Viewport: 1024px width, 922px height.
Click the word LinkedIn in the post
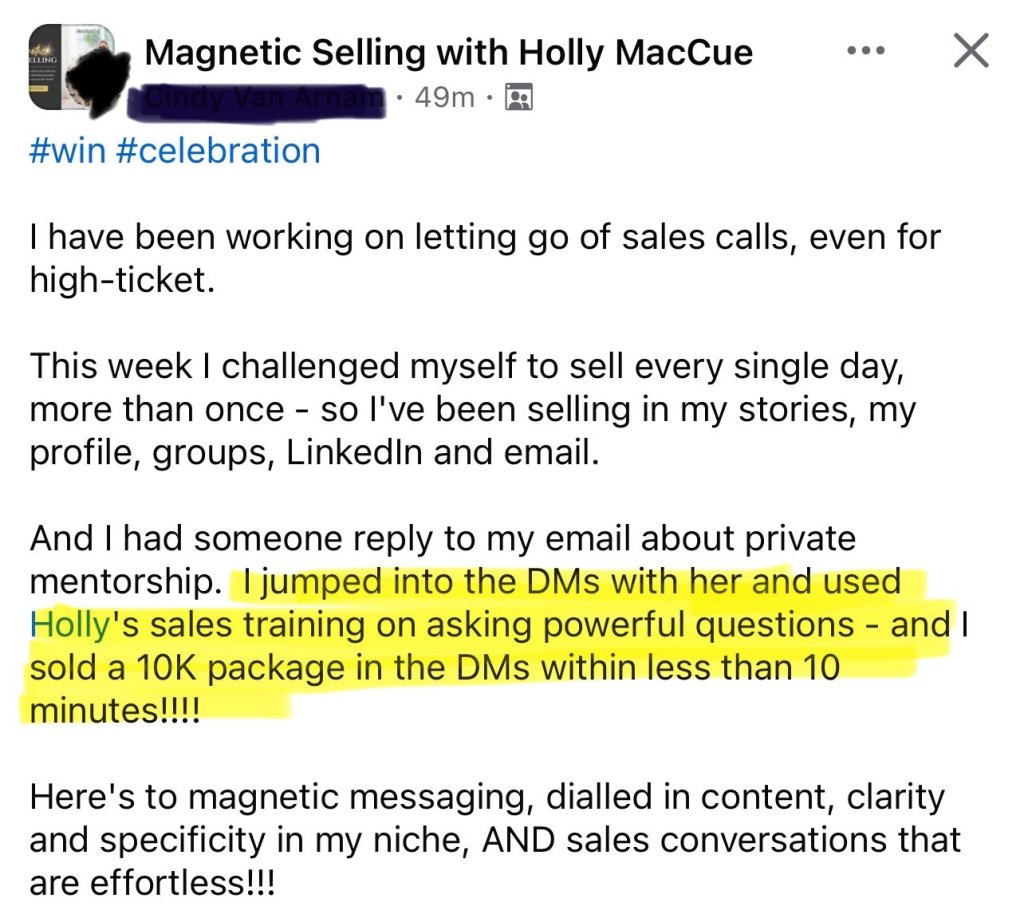[x=354, y=452]
